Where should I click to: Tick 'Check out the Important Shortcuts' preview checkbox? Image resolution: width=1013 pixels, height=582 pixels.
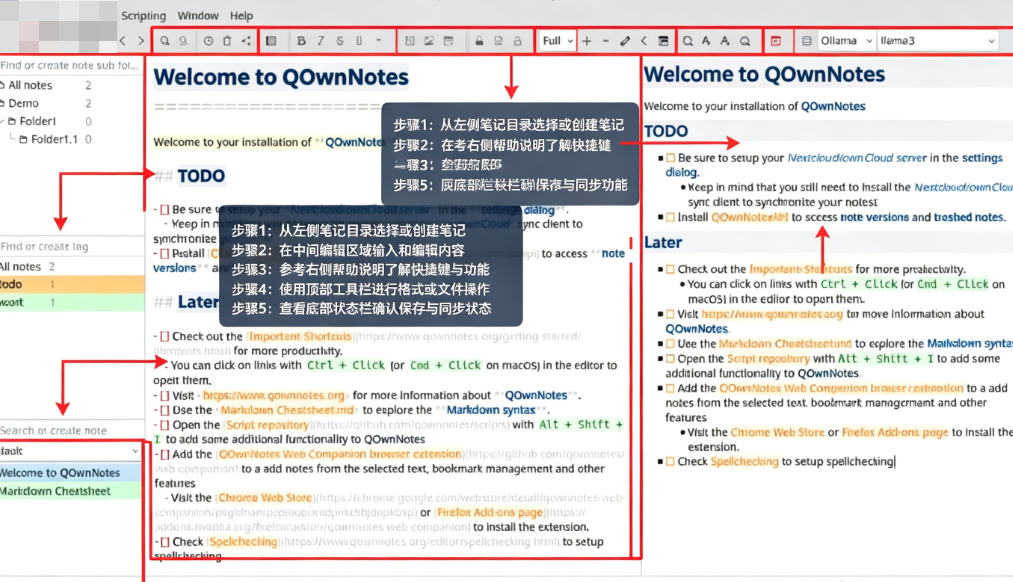click(671, 269)
